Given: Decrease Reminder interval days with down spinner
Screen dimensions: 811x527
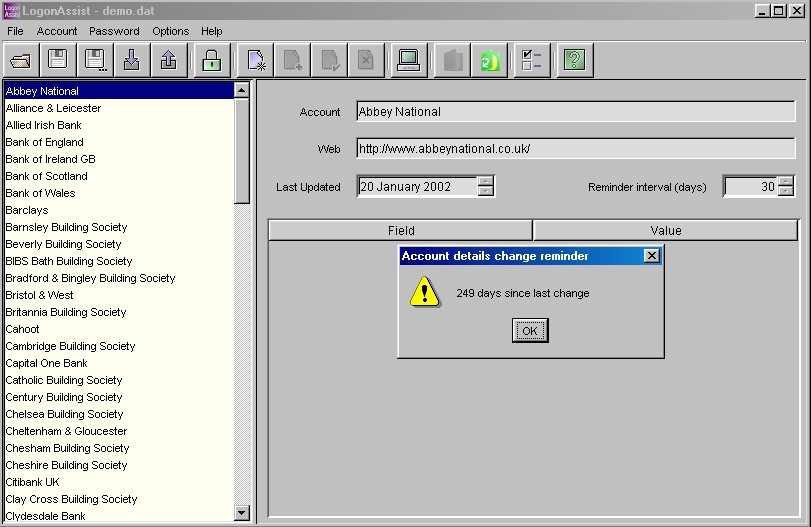Looking at the screenshot, I should point(786,191).
